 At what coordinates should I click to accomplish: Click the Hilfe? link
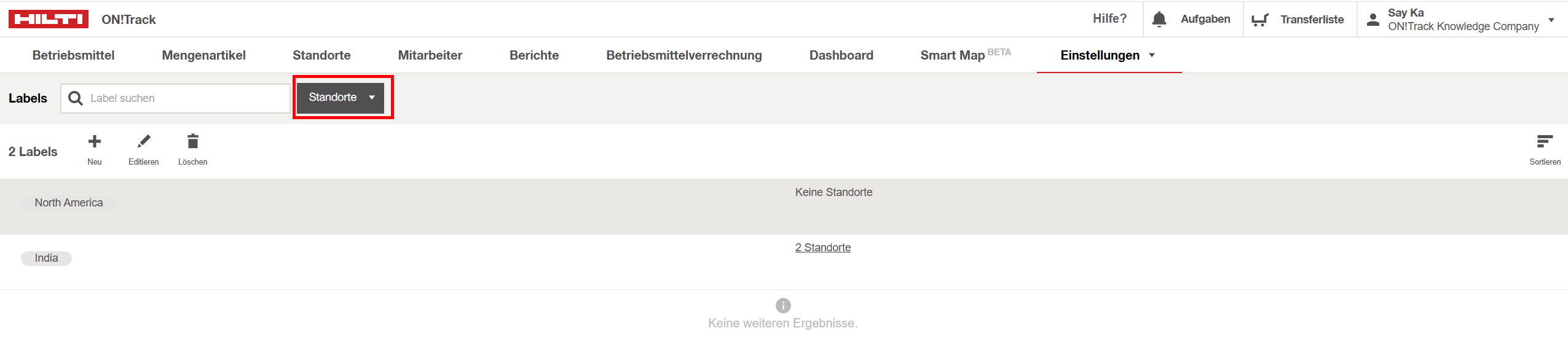1109,18
